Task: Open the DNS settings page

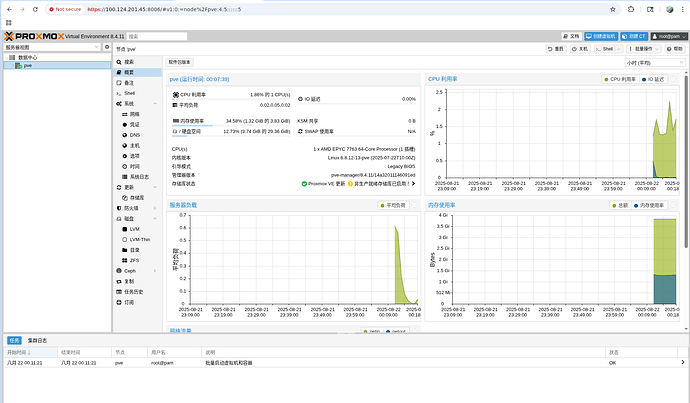Action: coord(135,135)
